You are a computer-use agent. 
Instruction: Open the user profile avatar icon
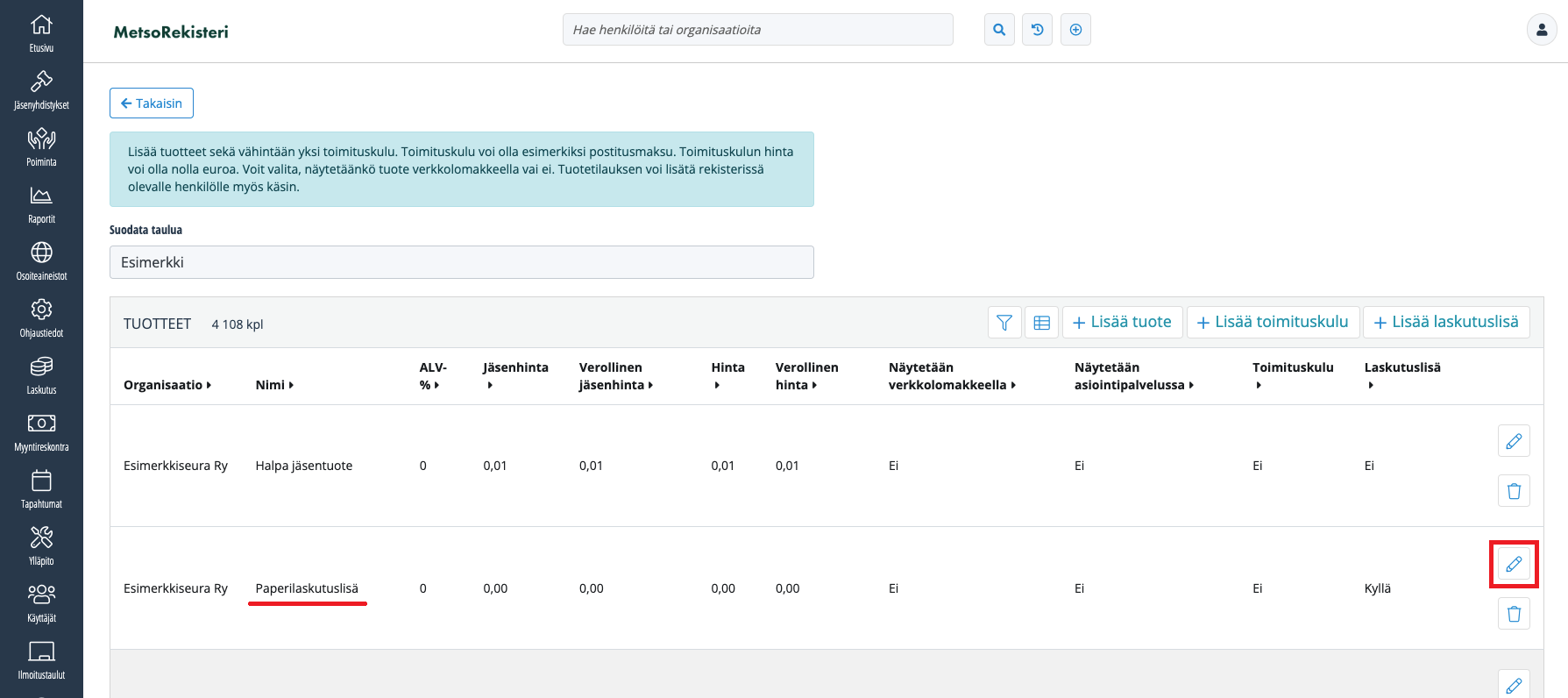pyautogui.click(x=1541, y=30)
